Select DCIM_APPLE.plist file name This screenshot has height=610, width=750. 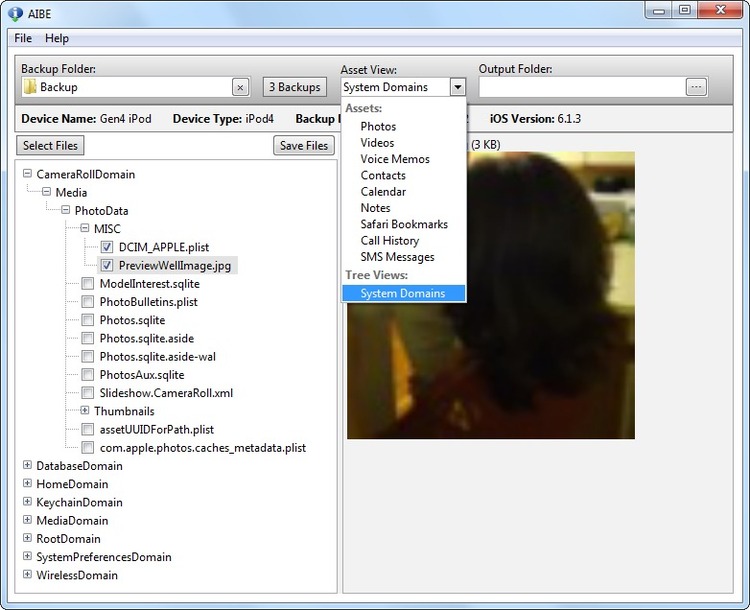click(x=164, y=247)
